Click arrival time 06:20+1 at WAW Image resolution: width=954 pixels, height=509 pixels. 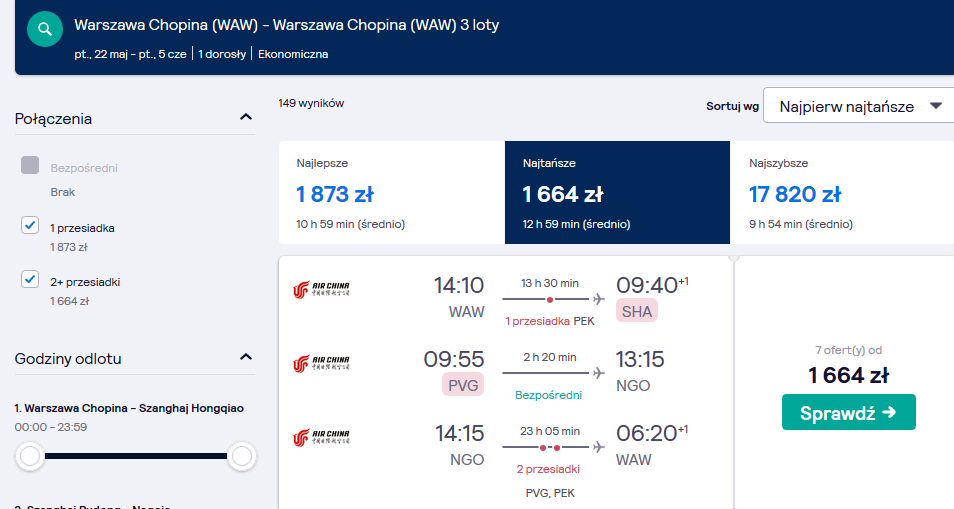652,433
